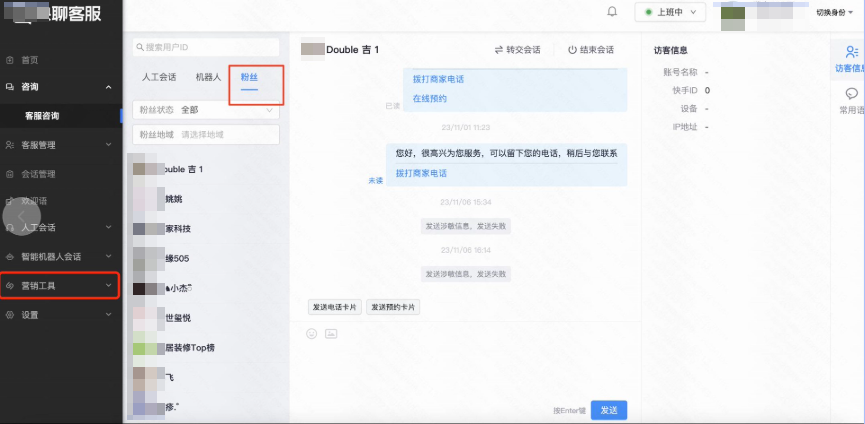Click the 设置 gear icon in sidebar
Image resolution: width=865 pixels, height=424 pixels.
10,314
